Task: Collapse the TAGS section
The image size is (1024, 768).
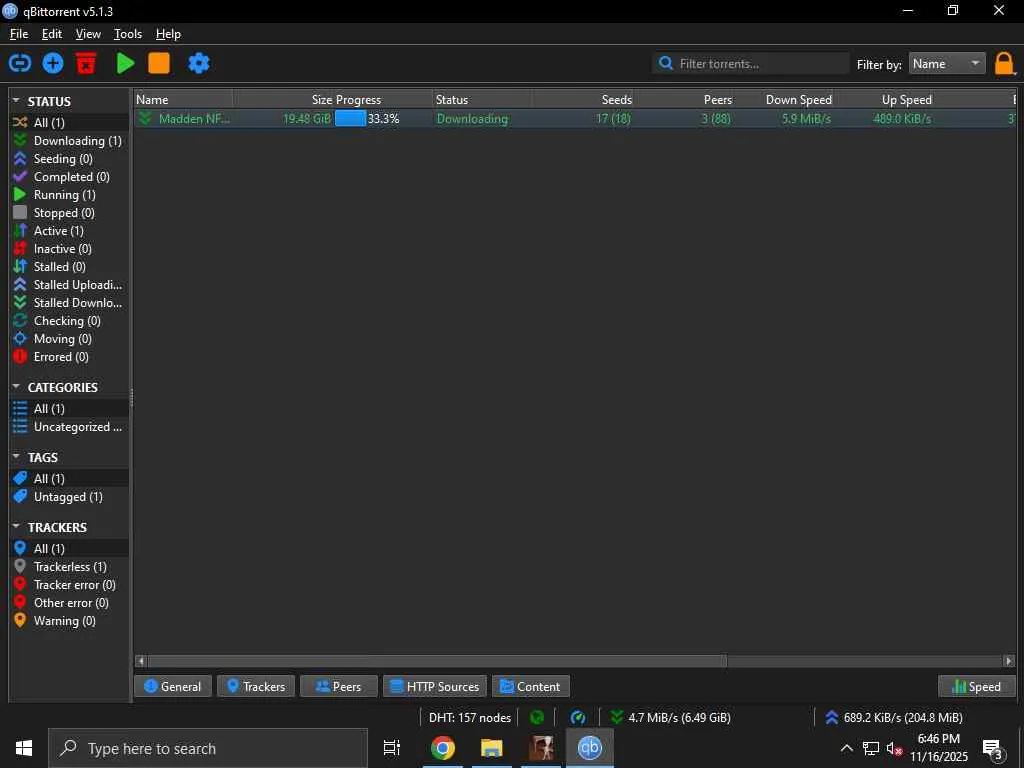Action: (x=16, y=457)
